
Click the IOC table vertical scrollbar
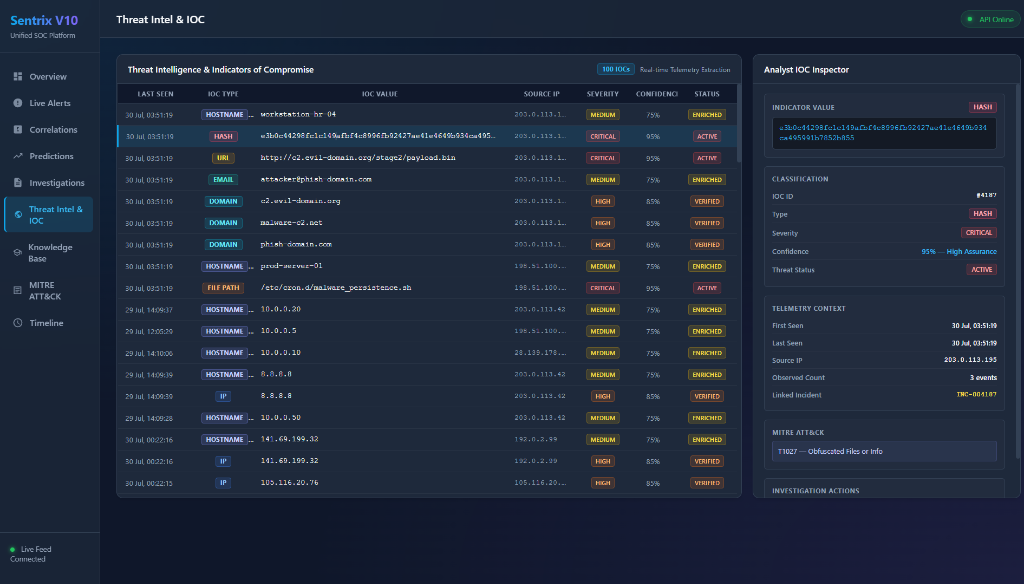pos(739,123)
